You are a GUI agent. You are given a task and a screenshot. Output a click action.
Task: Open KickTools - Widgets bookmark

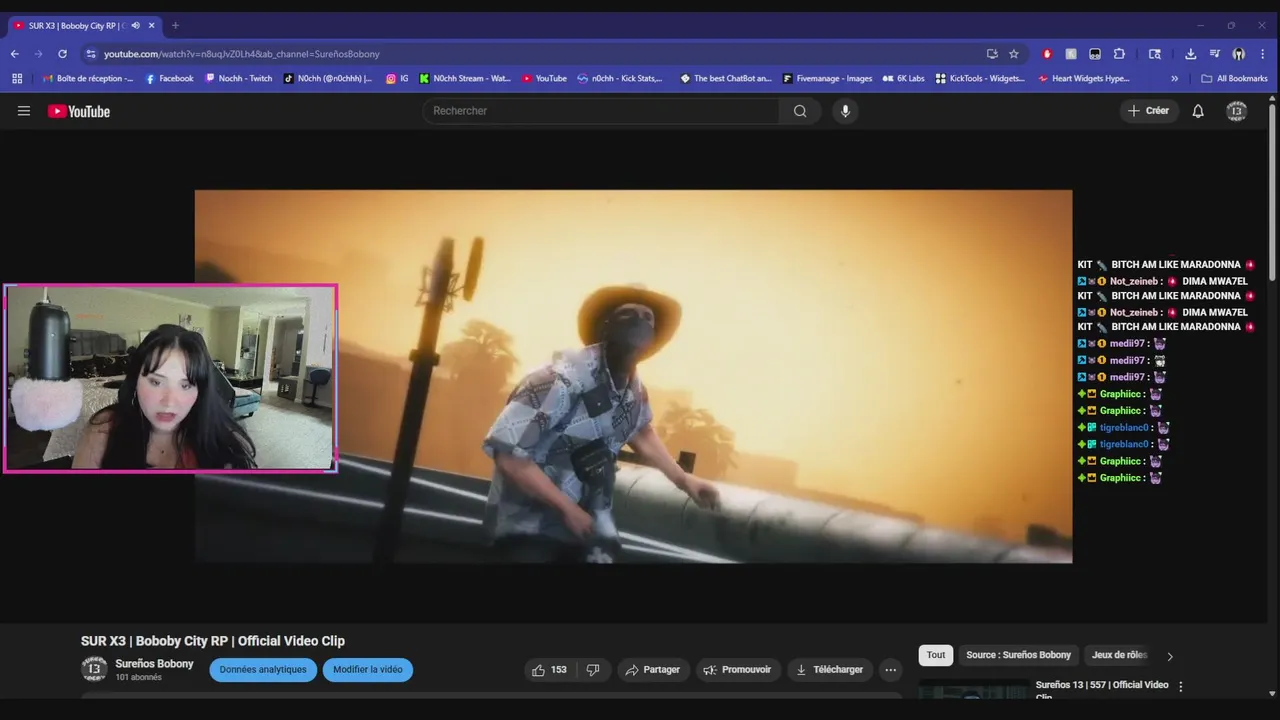(x=980, y=78)
